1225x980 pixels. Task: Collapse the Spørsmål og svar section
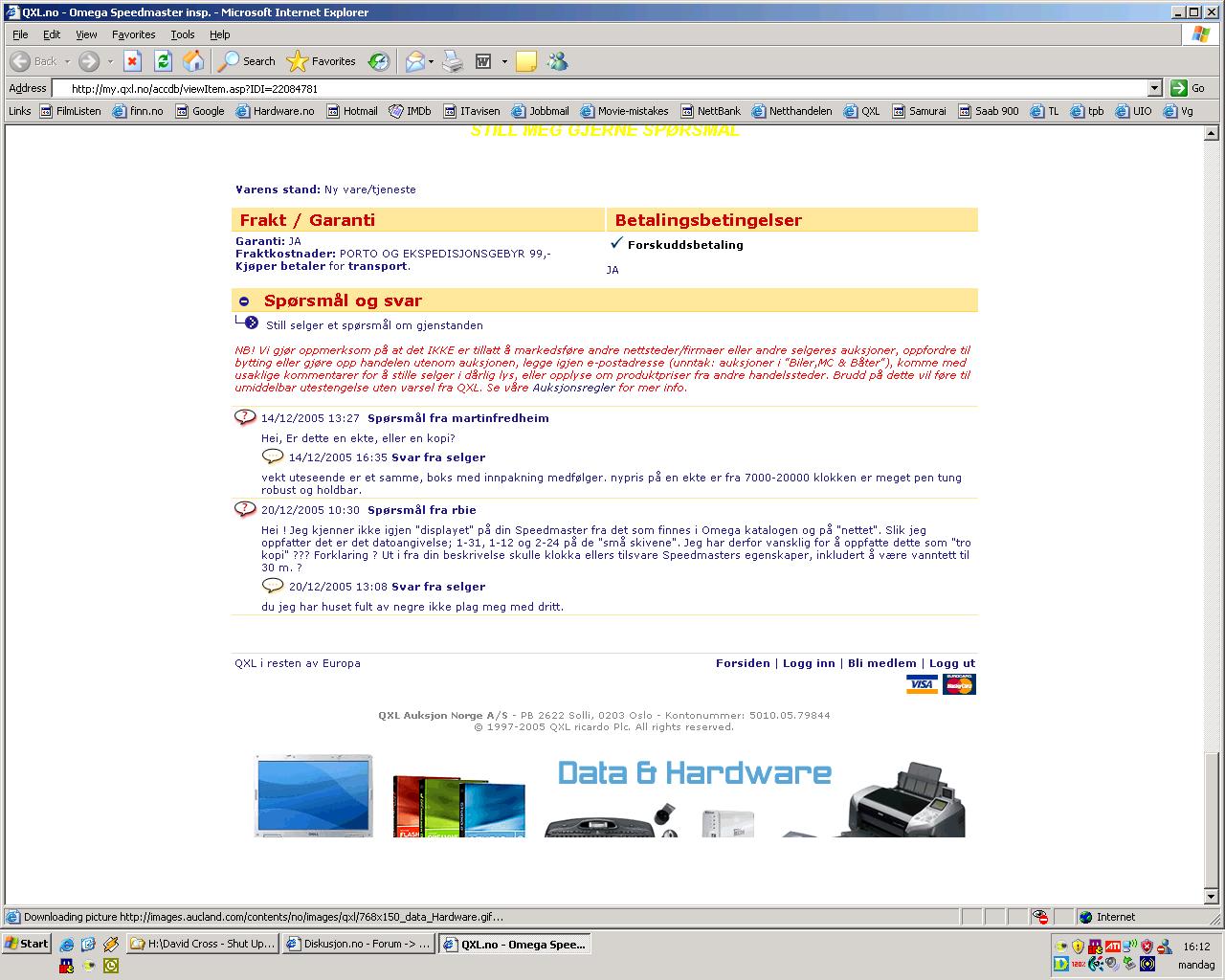pyautogui.click(x=244, y=301)
